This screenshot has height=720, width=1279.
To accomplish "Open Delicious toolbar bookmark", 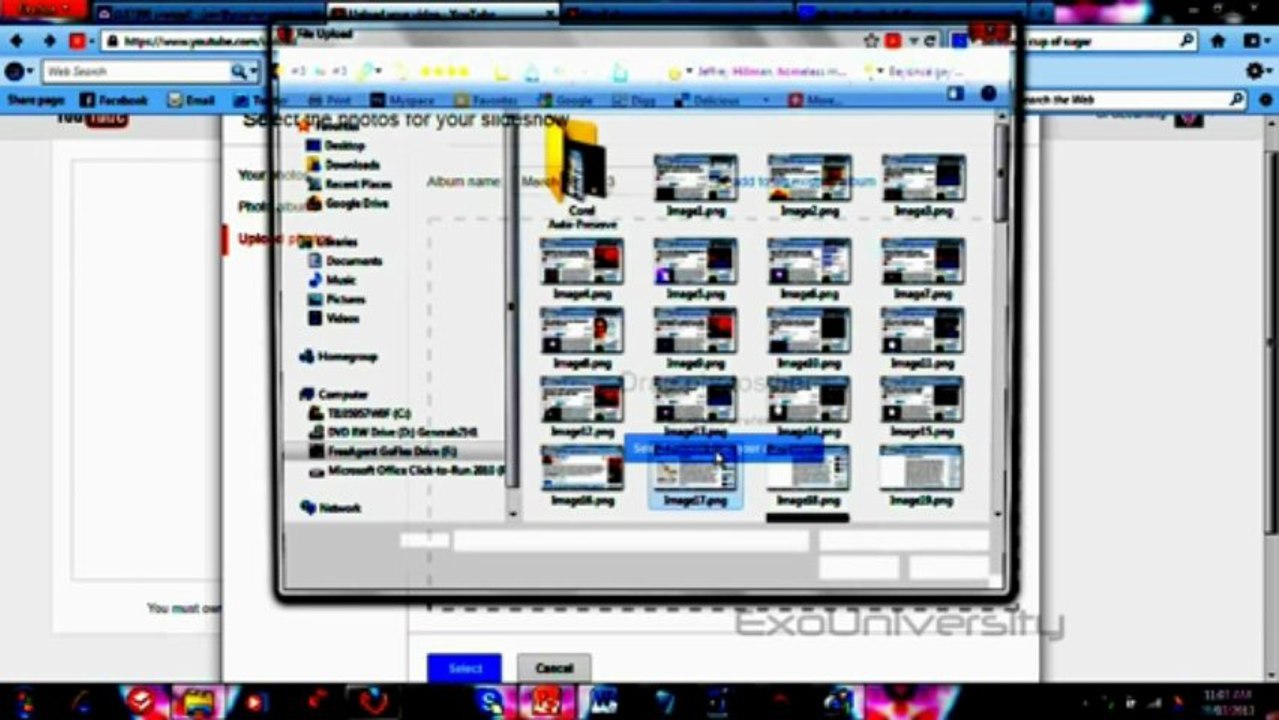I will click(706, 100).
